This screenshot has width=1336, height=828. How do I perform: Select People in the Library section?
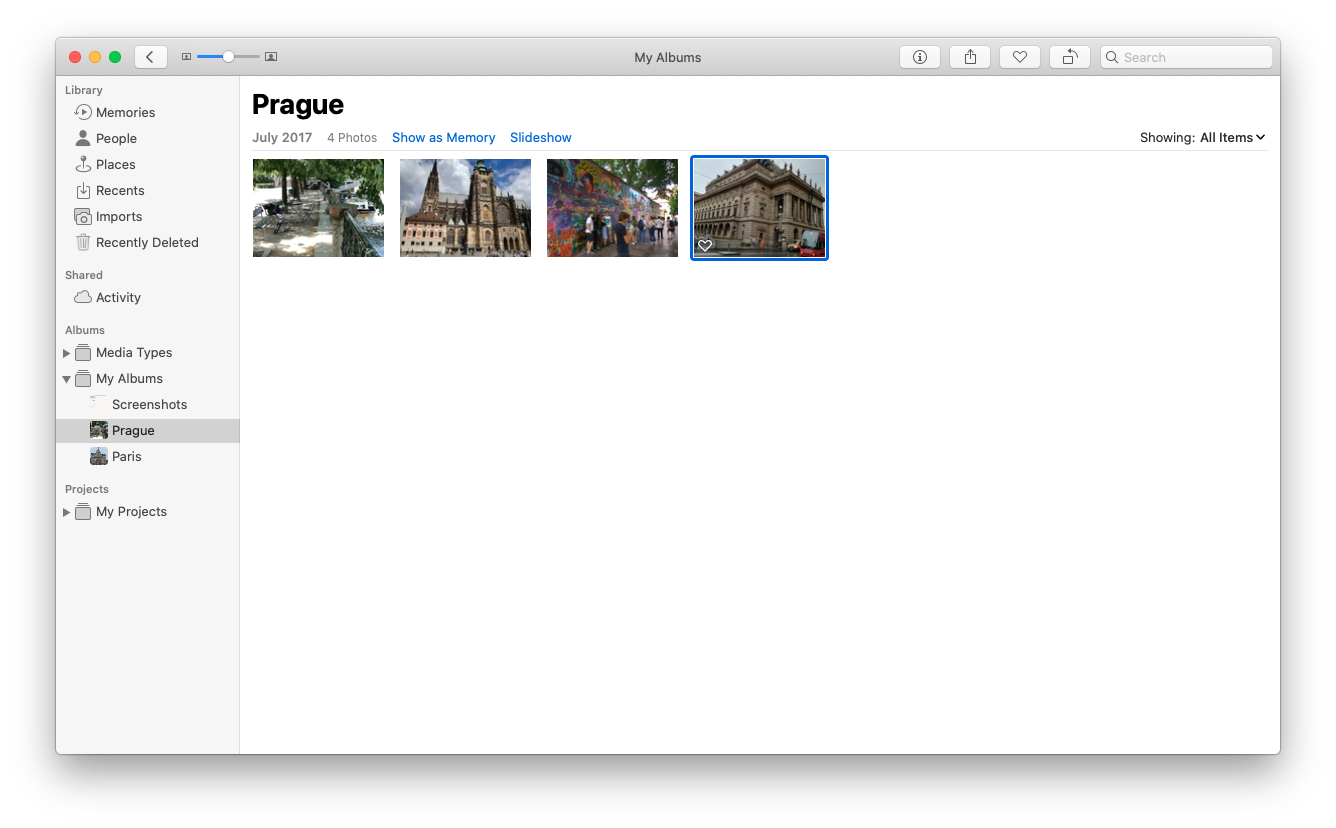116,139
